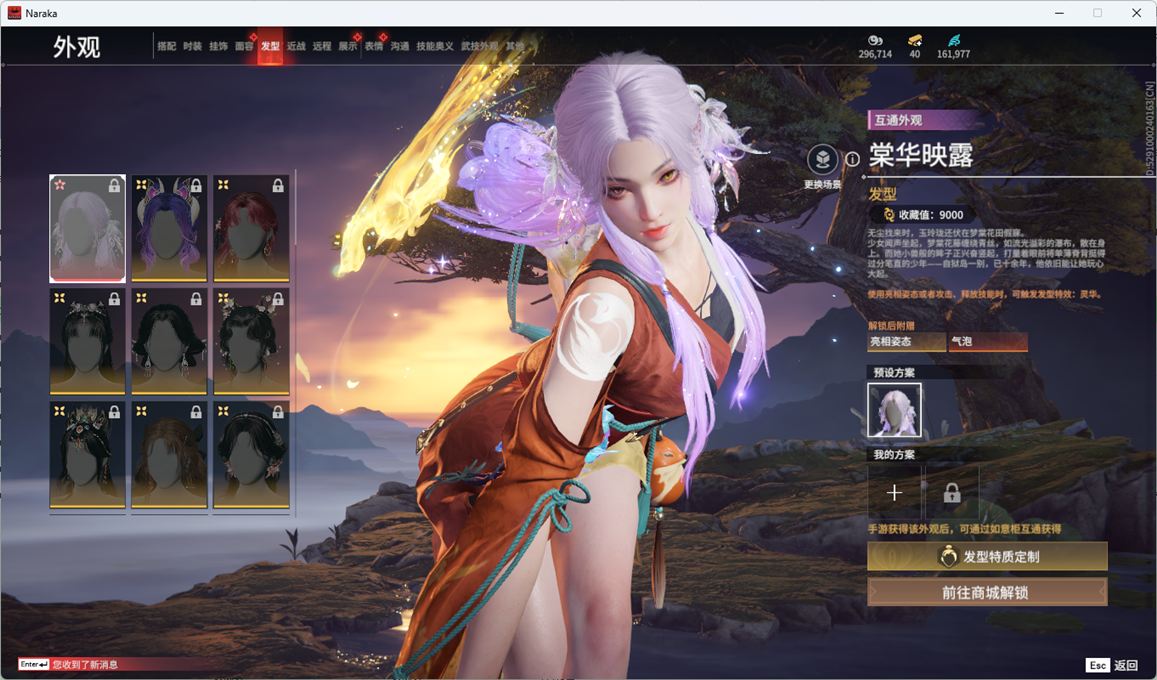Select the black hairstyle in second row first column
1157x680 pixels.
[x=87, y=341]
